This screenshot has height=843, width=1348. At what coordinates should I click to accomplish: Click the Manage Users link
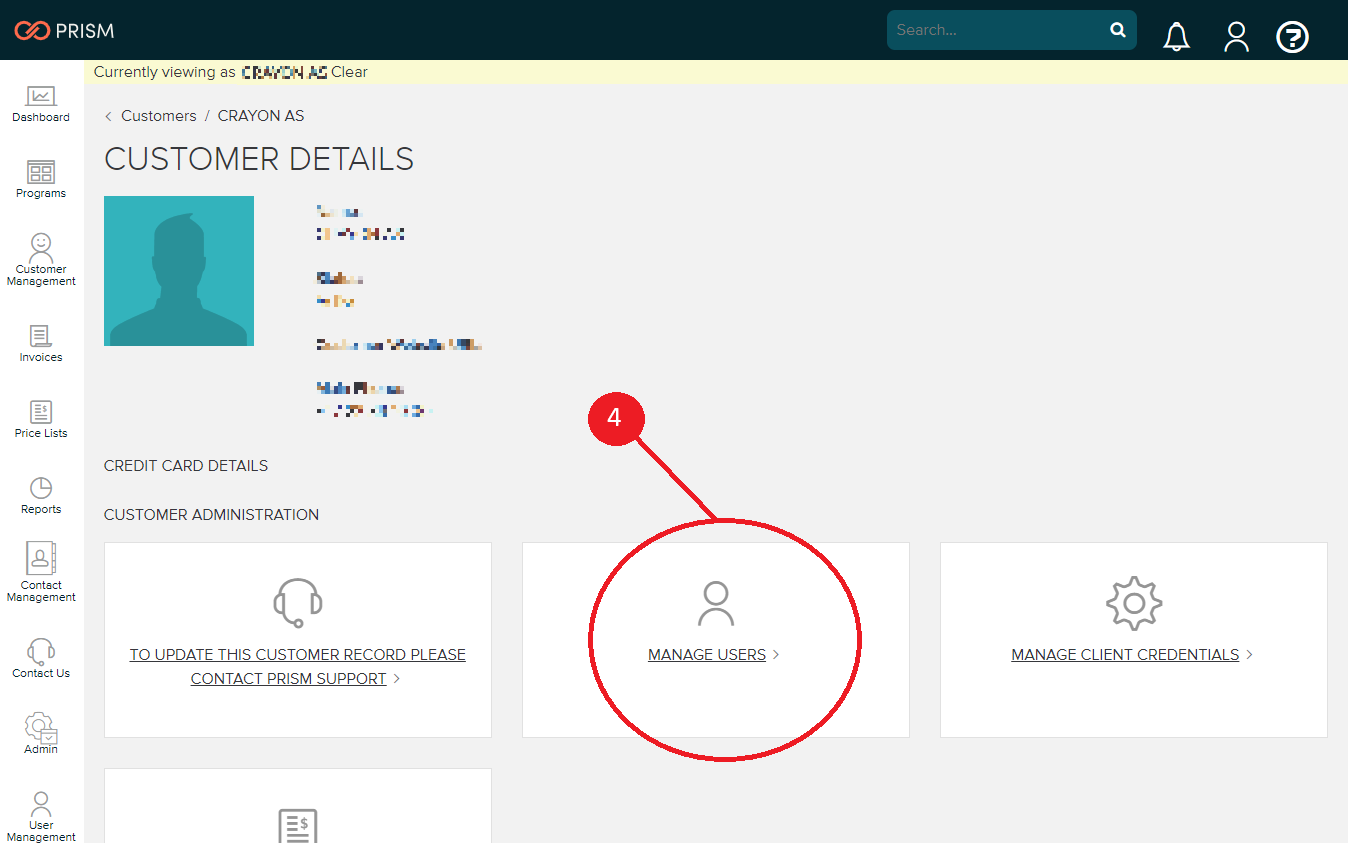[707, 655]
